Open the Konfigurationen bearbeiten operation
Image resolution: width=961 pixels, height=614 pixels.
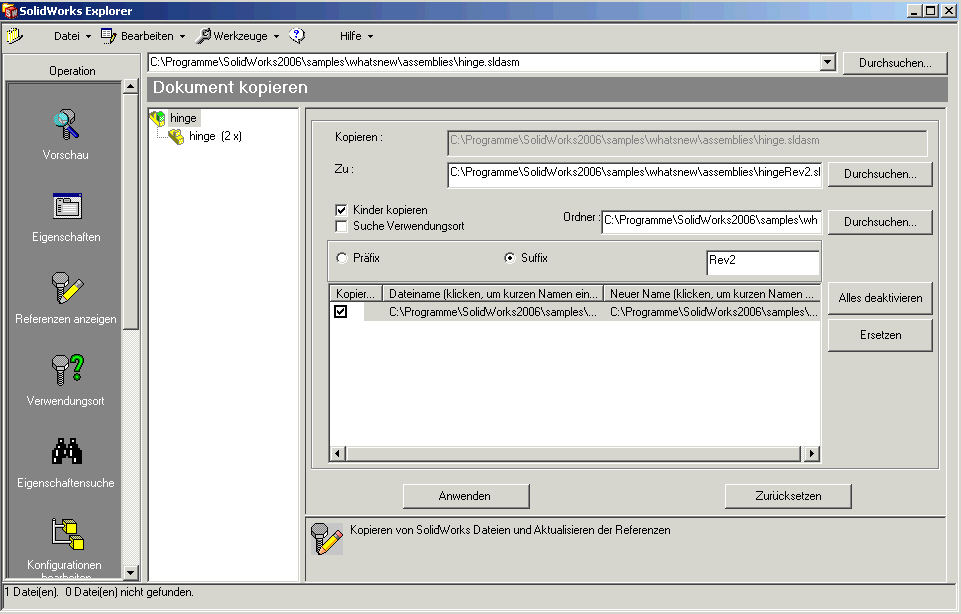(x=66, y=547)
